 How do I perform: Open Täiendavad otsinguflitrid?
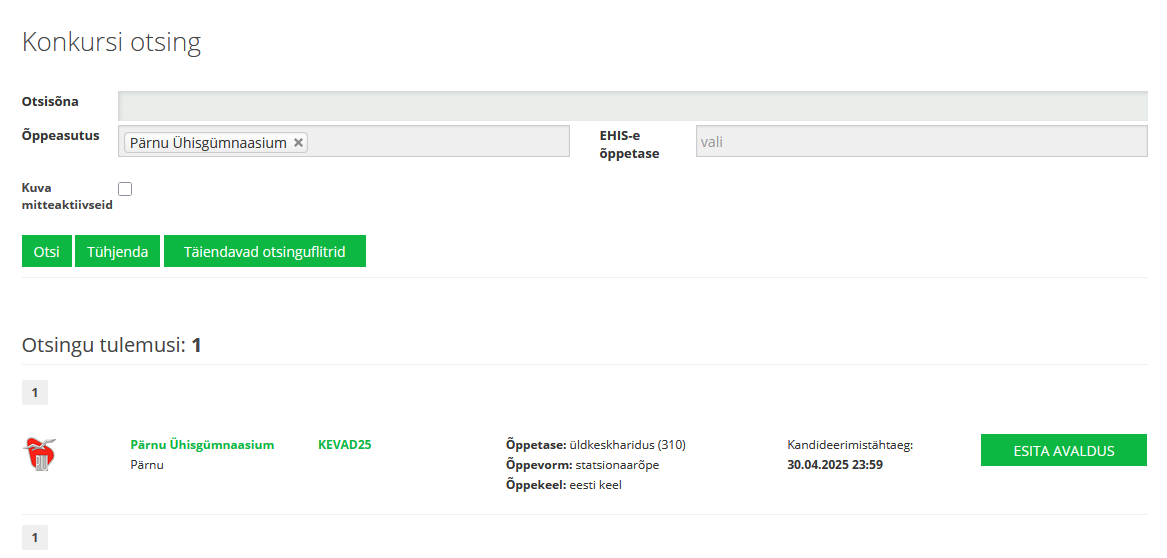click(x=265, y=252)
